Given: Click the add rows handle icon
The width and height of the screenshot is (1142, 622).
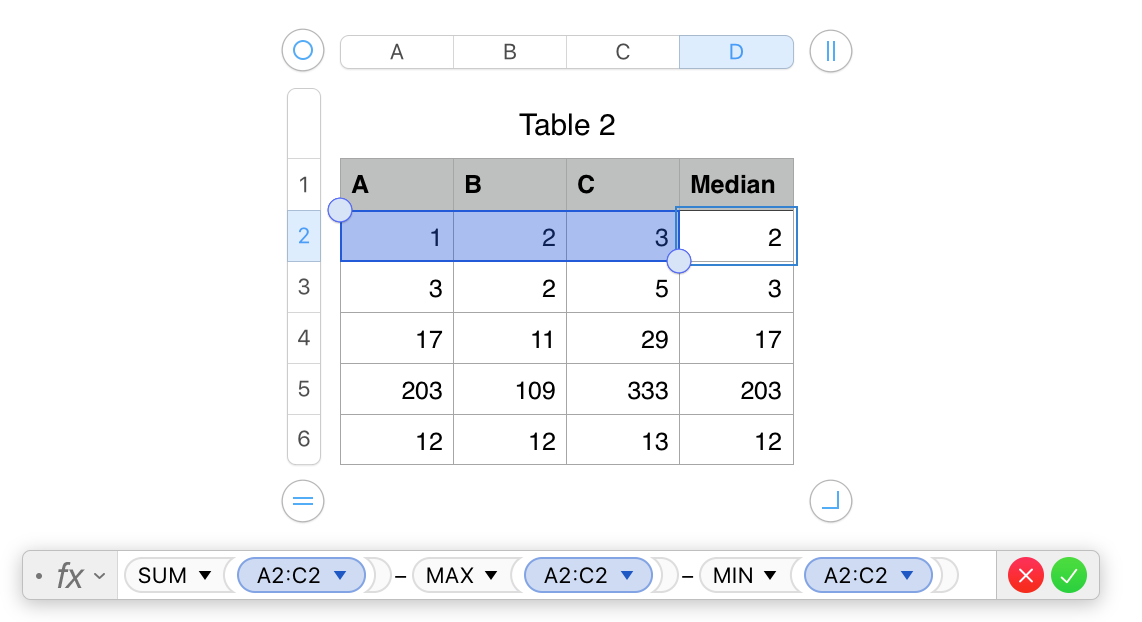Looking at the screenshot, I should (303, 501).
